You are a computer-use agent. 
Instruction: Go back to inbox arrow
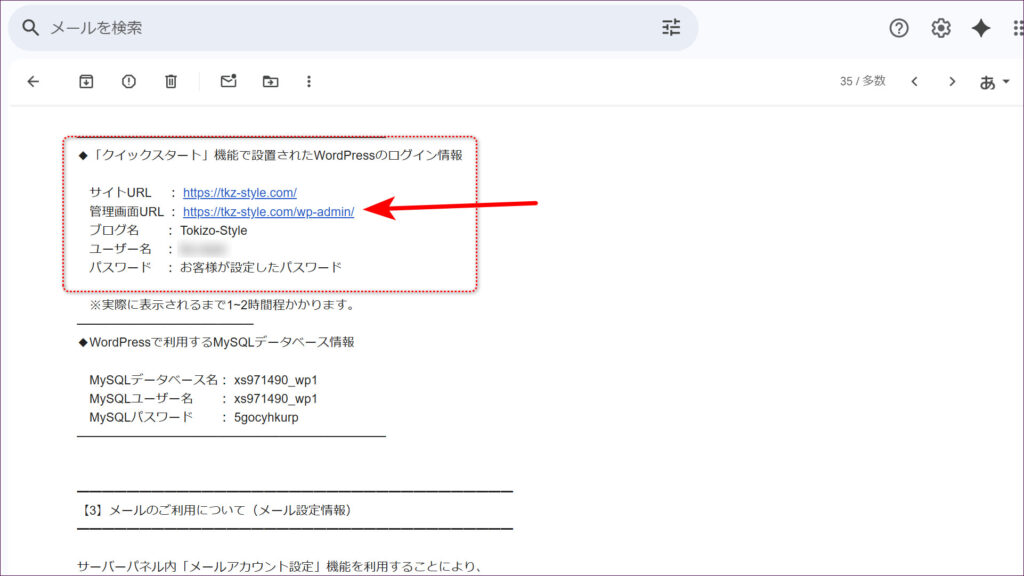[x=33, y=82]
